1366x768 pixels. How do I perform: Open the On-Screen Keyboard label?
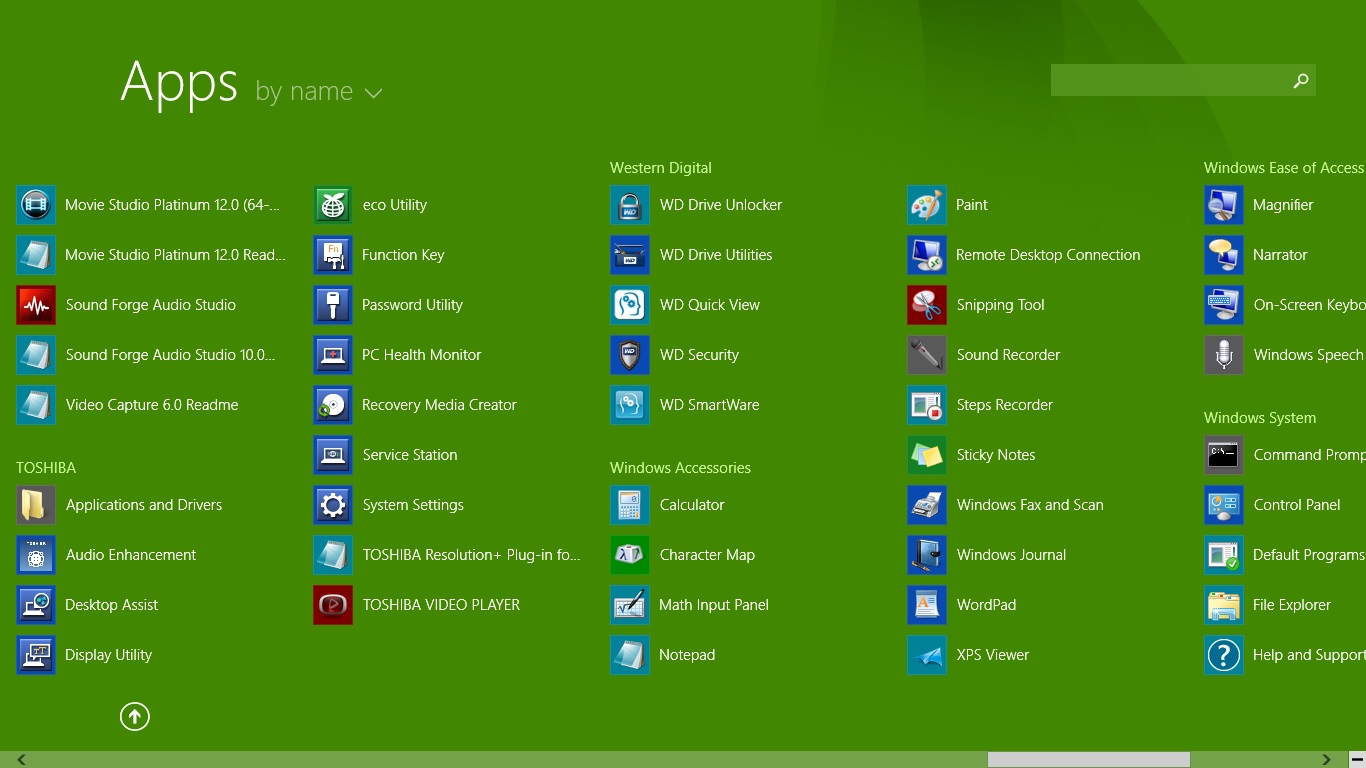[1310, 305]
